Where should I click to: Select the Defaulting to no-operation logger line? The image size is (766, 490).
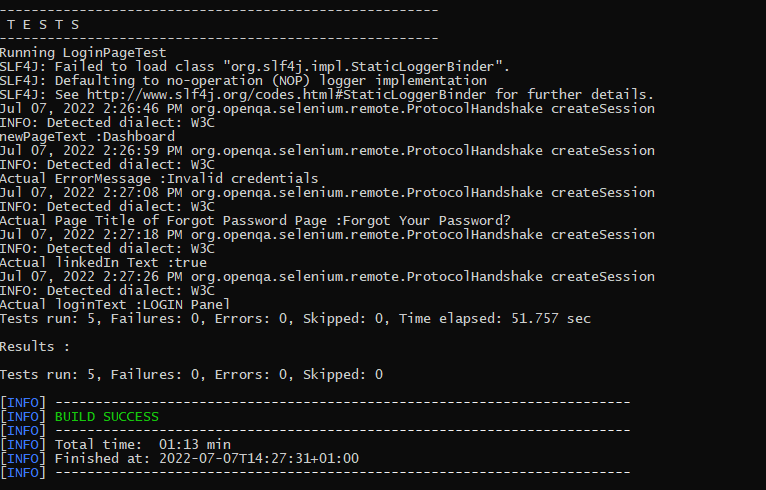(243, 80)
